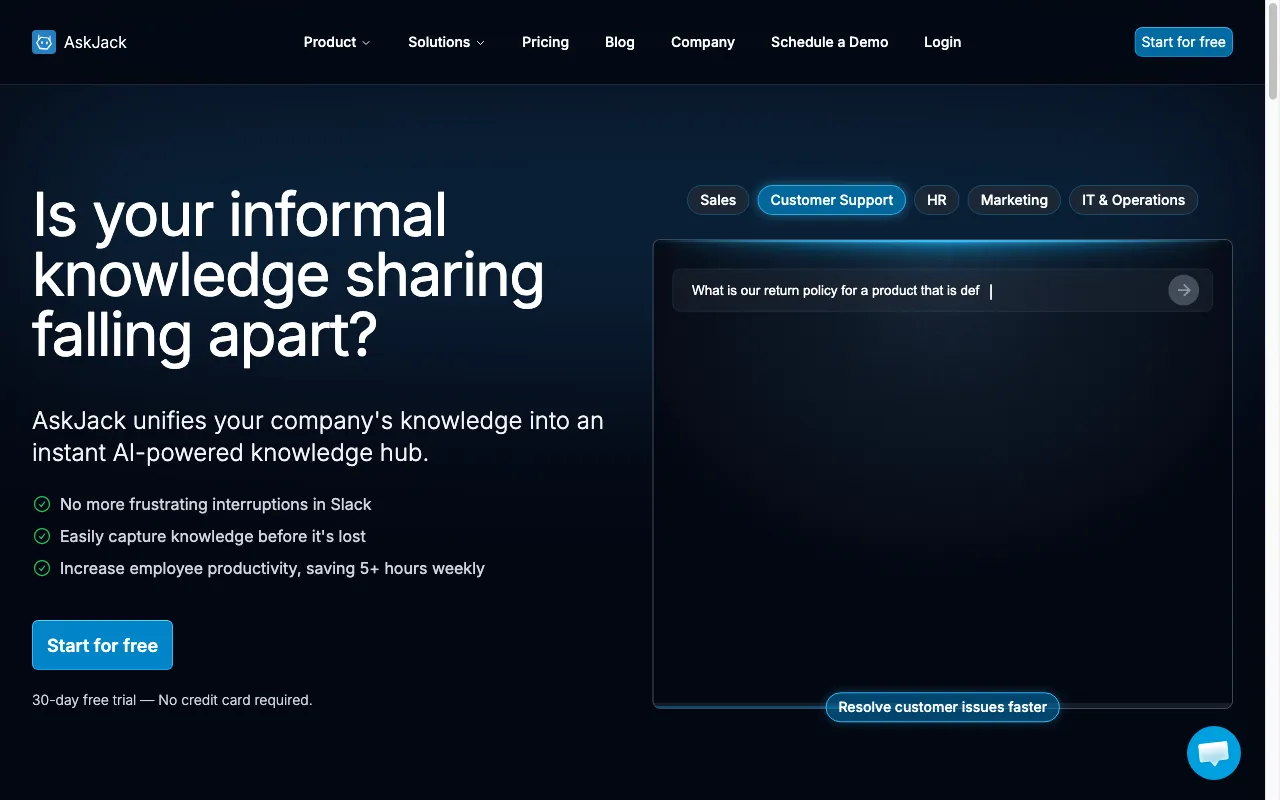Image resolution: width=1280 pixels, height=800 pixels.
Task: Click the header Start for free button
Action: [x=1184, y=42]
